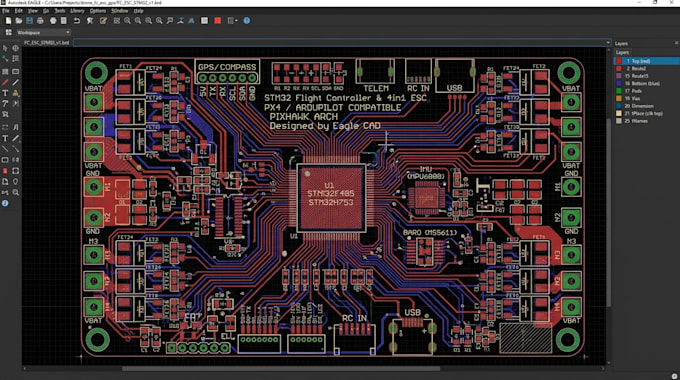Switch to the FC_ESC_STM32_v1.brd tab
This screenshot has height=380, width=680.
pyautogui.click(x=46, y=43)
